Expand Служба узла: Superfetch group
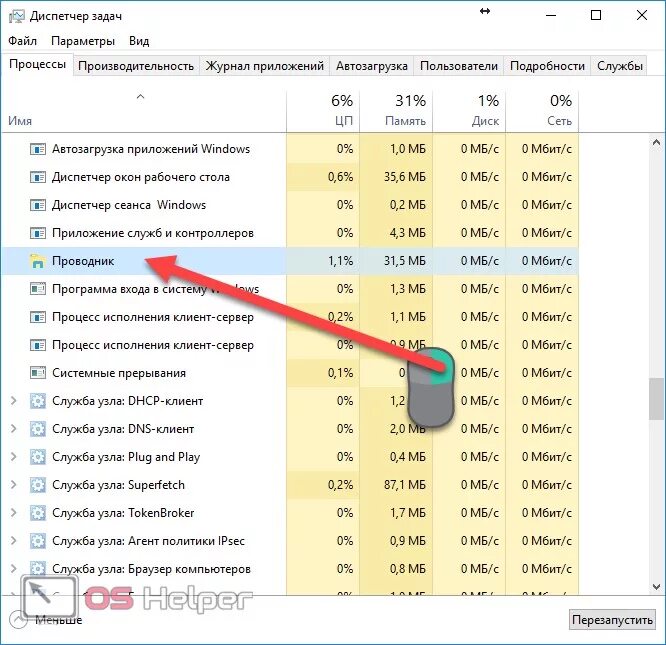The image size is (666, 645). (x=14, y=484)
